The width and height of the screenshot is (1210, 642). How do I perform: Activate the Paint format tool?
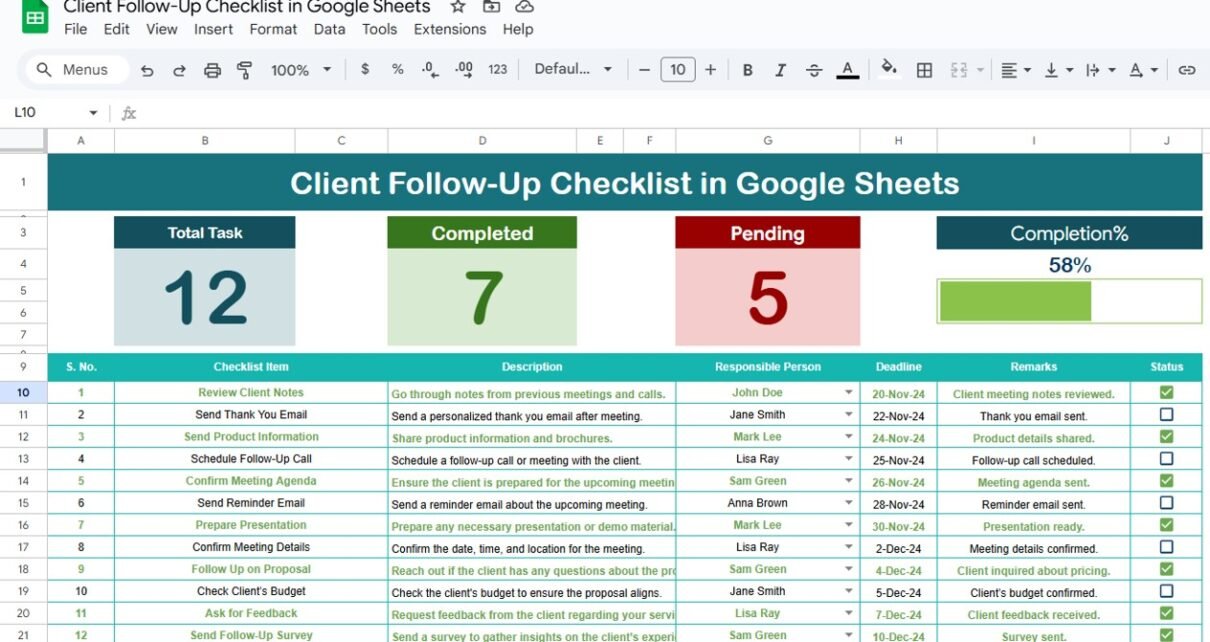[244, 70]
